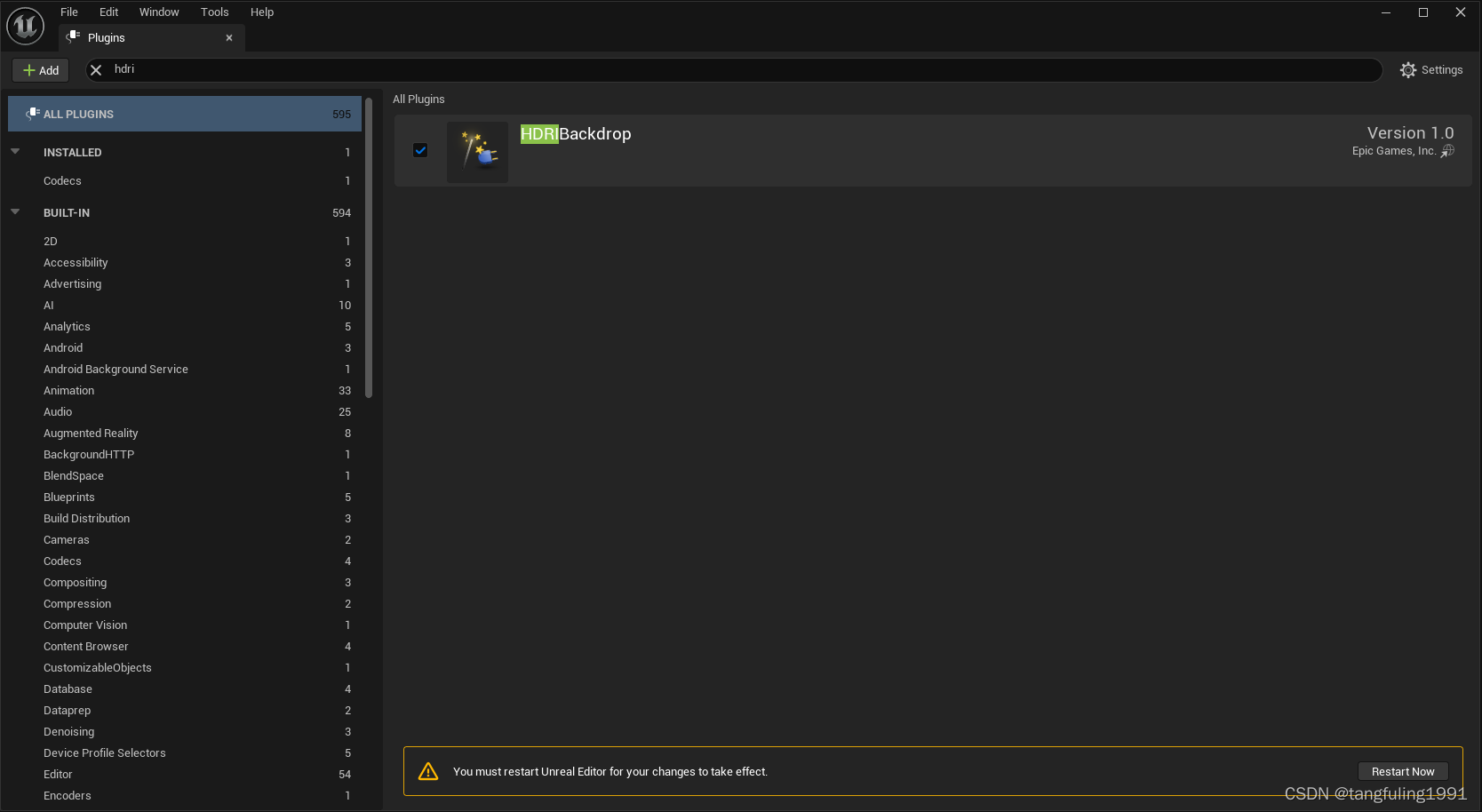The image size is (1482, 812).
Task: Open the File menu
Action: pos(69,12)
